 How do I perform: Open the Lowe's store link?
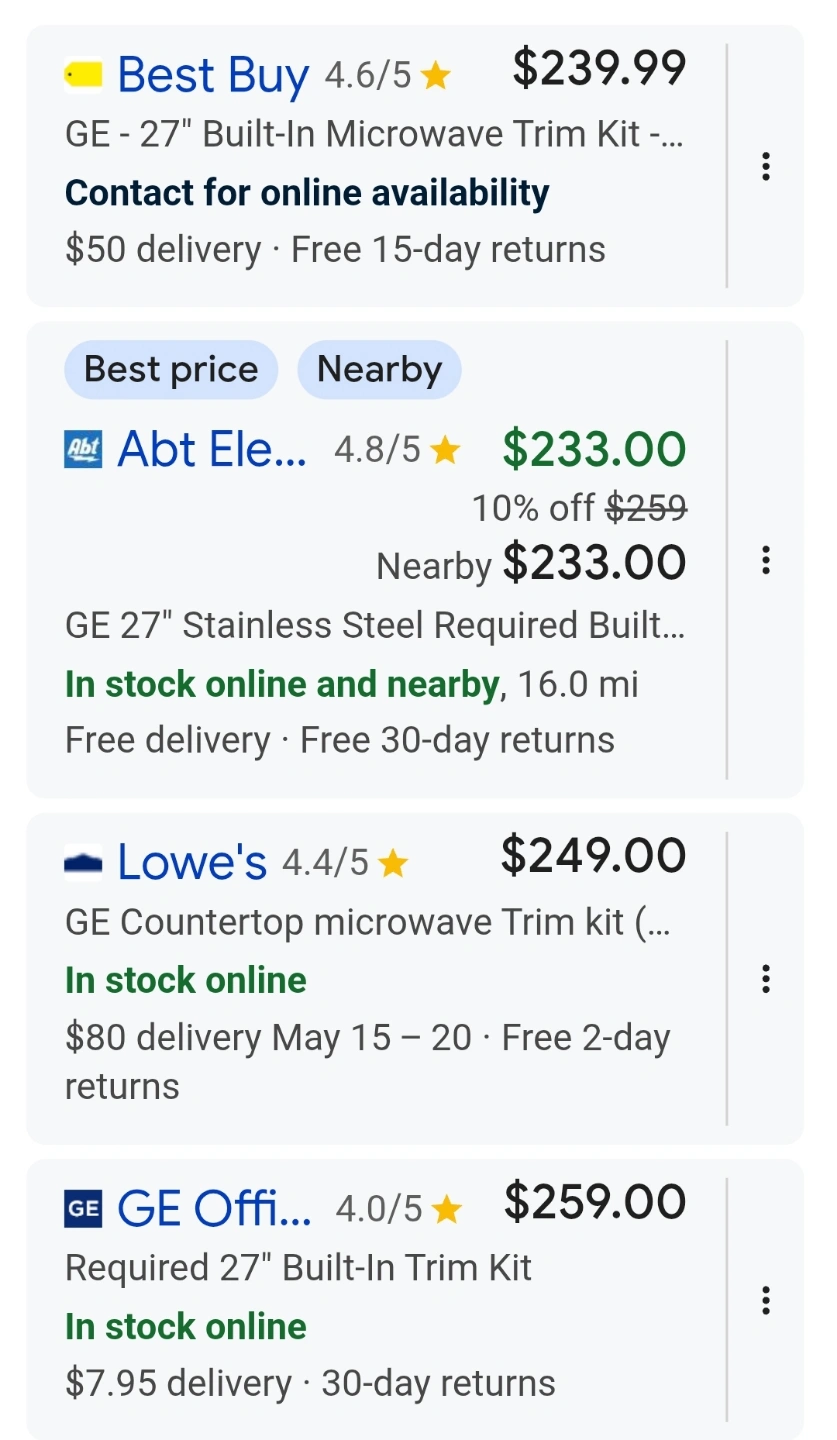point(192,862)
